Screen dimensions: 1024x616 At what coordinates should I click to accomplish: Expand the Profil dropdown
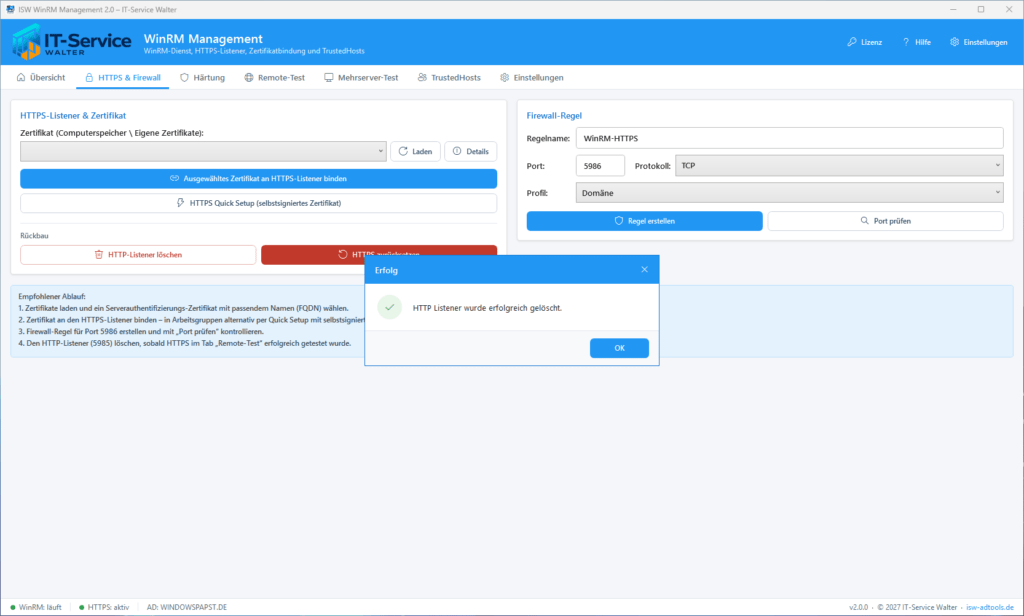[x=790, y=193]
